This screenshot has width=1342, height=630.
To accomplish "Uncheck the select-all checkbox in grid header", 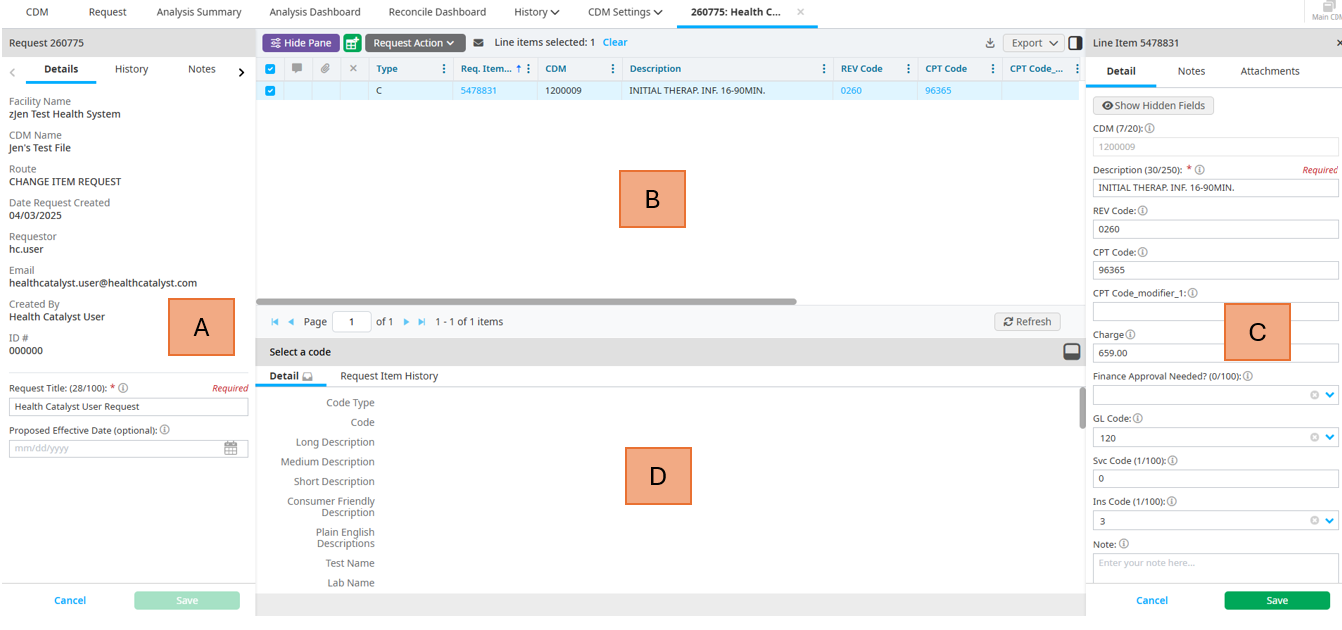I will [270, 69].
